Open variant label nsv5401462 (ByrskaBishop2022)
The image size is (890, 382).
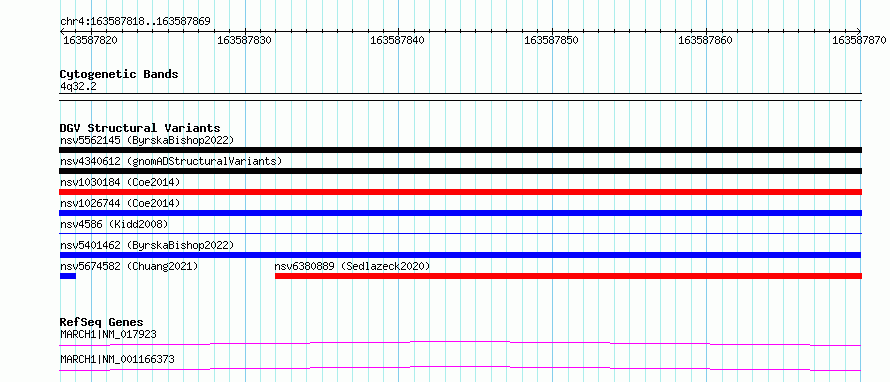click(x=147, y=245)
